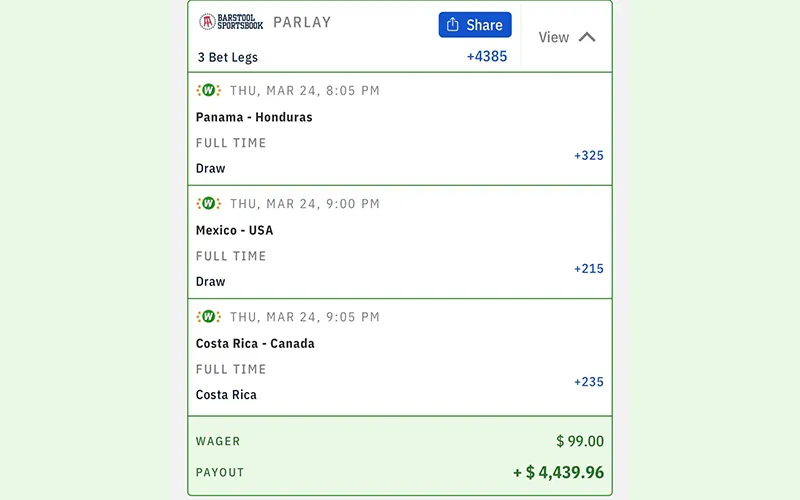Click the PARLAY heading text
Viewport: 800px width, 500px height.
coord(302,22)
